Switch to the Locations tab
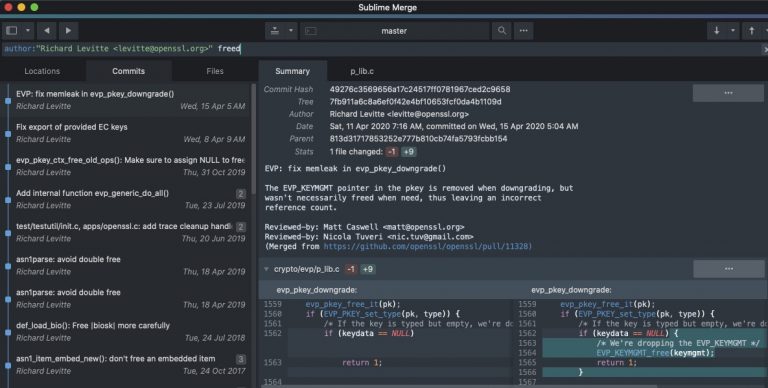768x388 pixels. [42, 71]
